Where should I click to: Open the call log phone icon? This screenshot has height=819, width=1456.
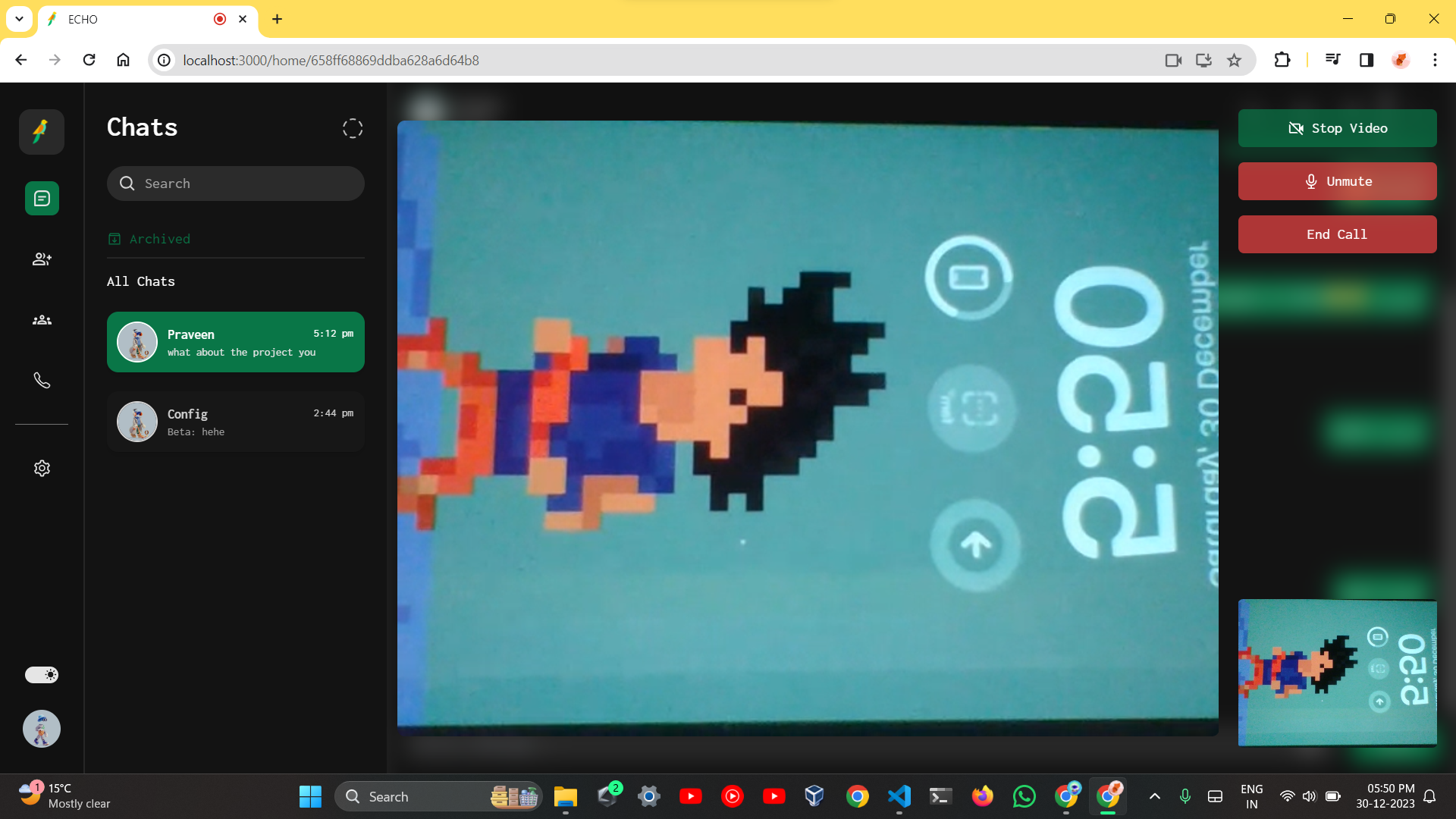click(42, 381)
